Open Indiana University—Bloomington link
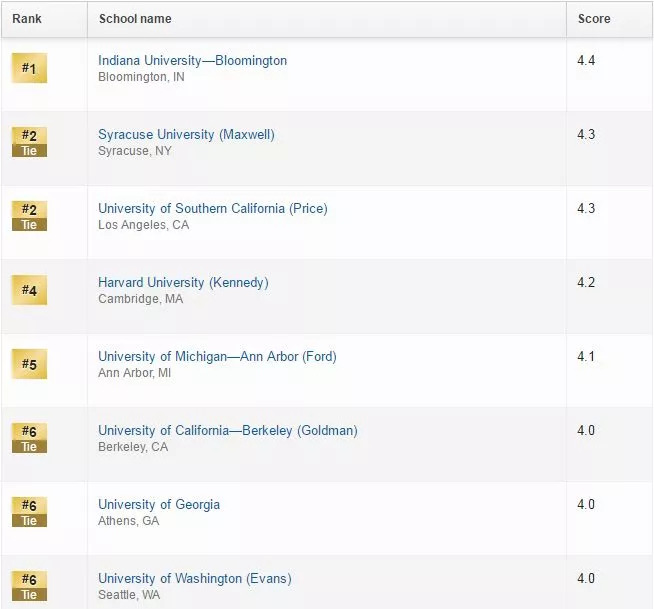The width and height of the screenshot is (654, 609). [192, 61]
